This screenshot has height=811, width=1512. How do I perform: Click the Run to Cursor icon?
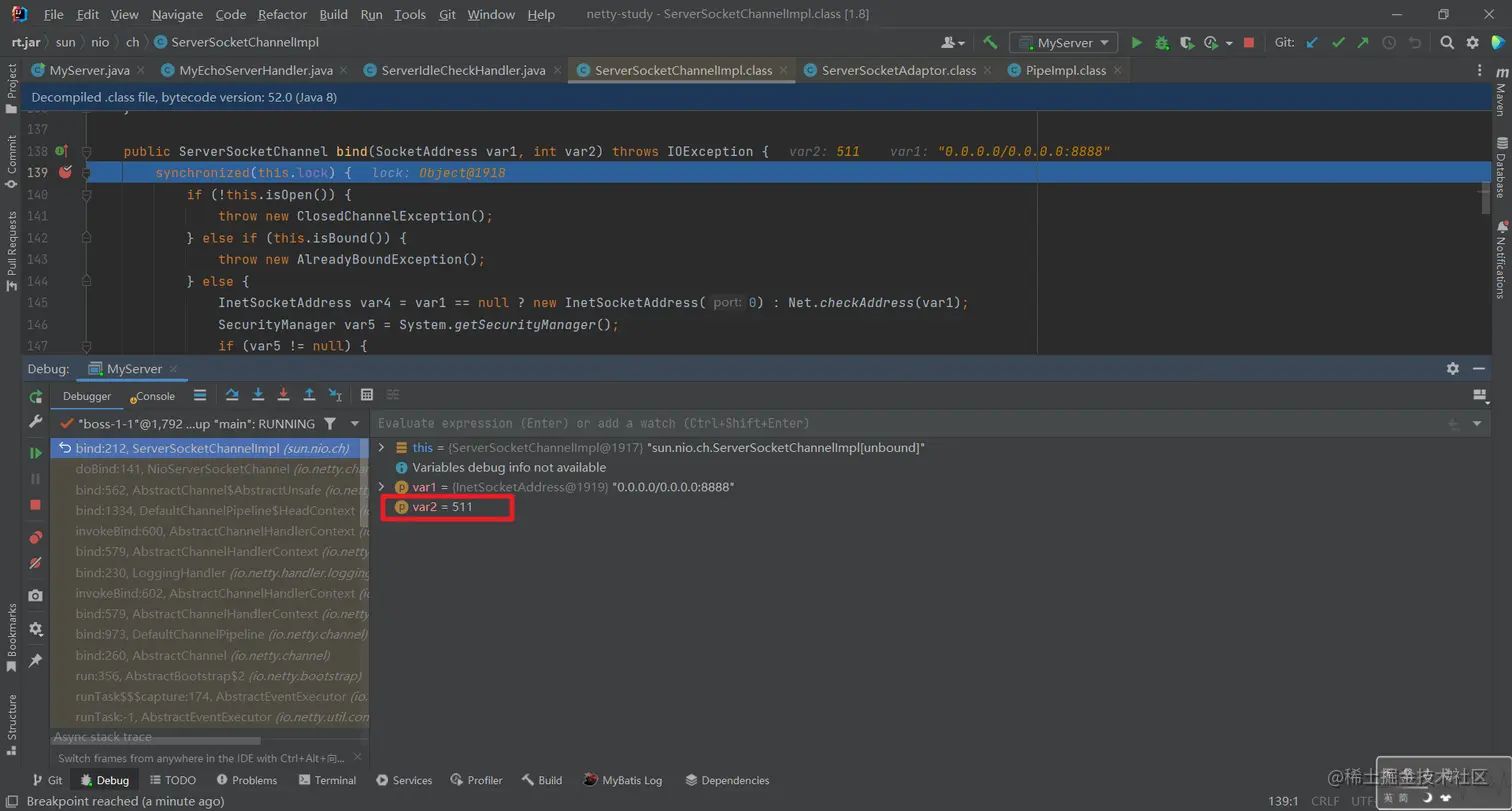[x=335, y=395]
